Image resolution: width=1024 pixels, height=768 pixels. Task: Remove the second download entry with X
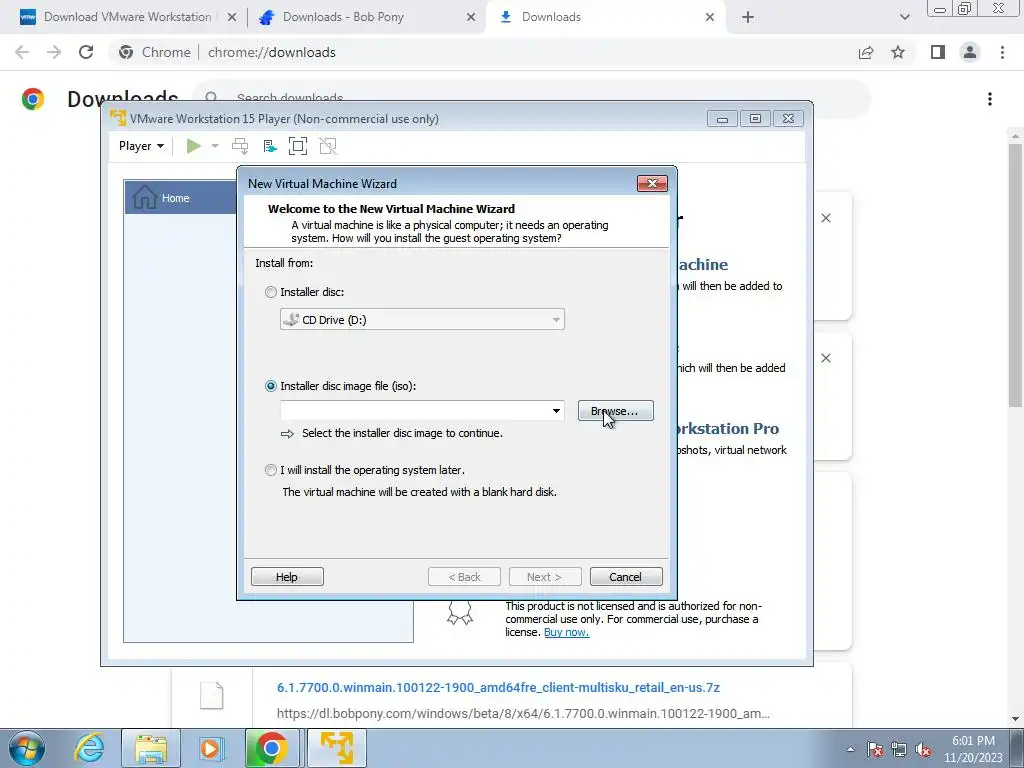click(x=825, y=358)
